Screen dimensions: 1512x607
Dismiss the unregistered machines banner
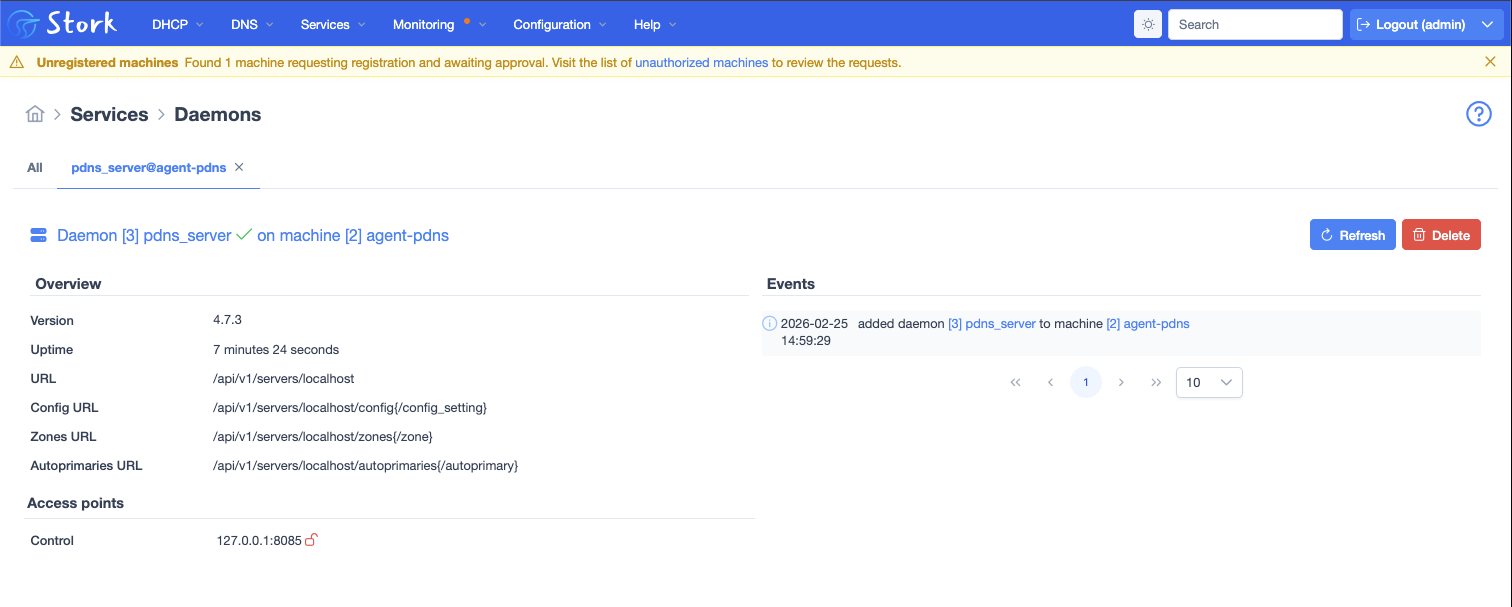pyautogui.click(x=1489, y=61)
